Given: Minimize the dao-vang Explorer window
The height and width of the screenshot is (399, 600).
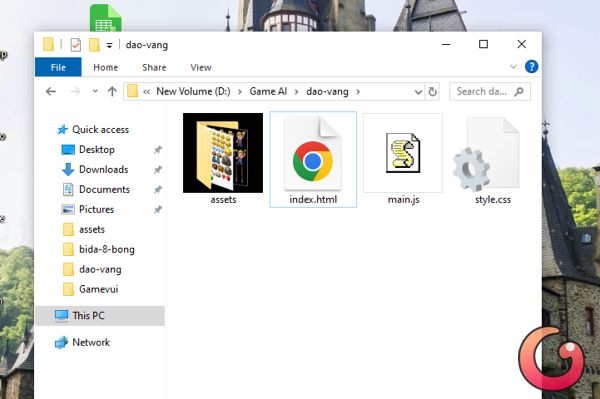Looking at the screenshot, I should tap(446, 44).
